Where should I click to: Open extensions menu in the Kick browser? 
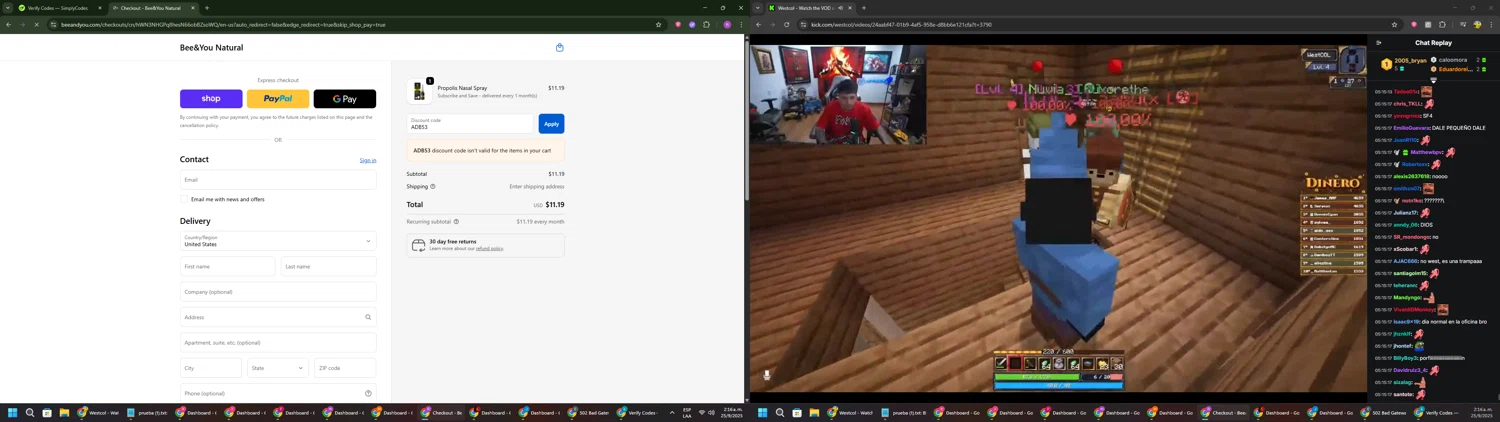1442,24
